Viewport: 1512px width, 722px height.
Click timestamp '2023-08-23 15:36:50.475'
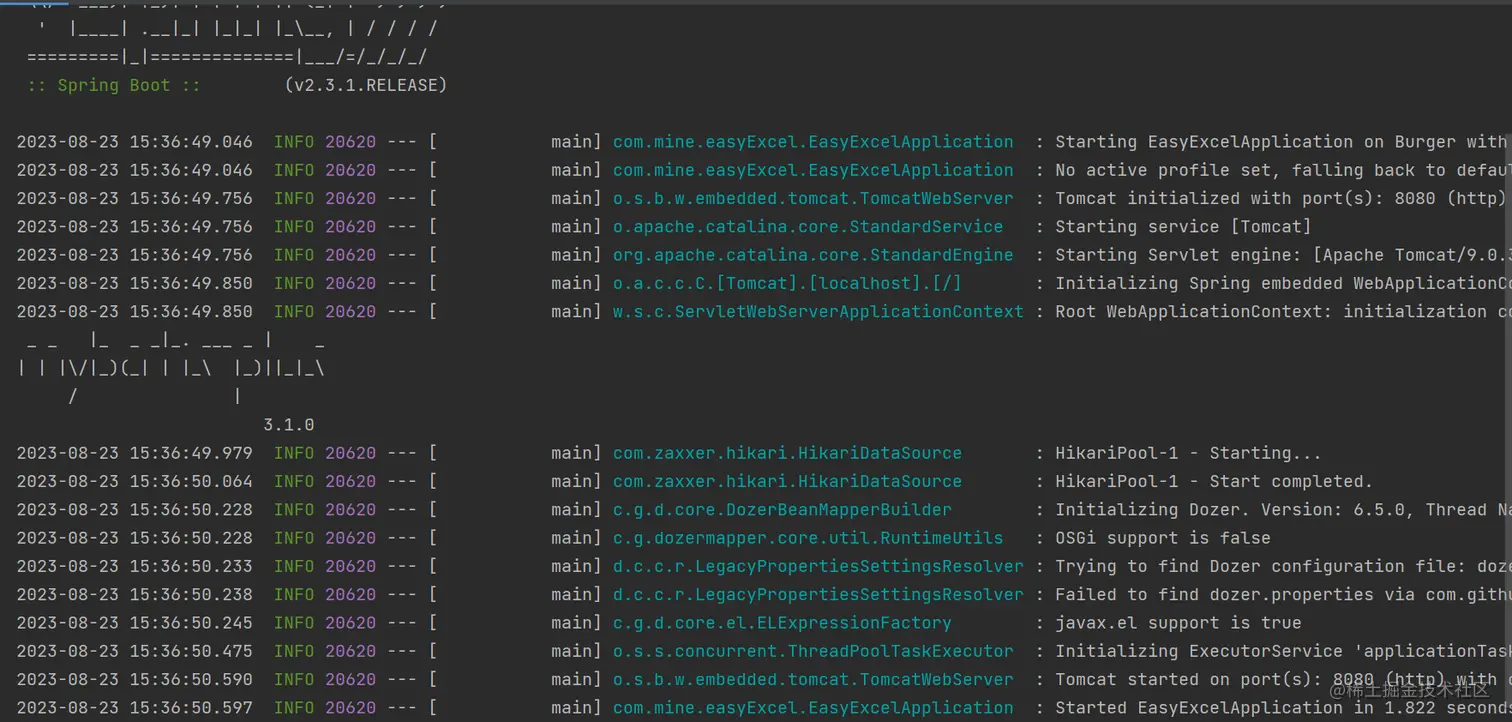coord(135,651)
